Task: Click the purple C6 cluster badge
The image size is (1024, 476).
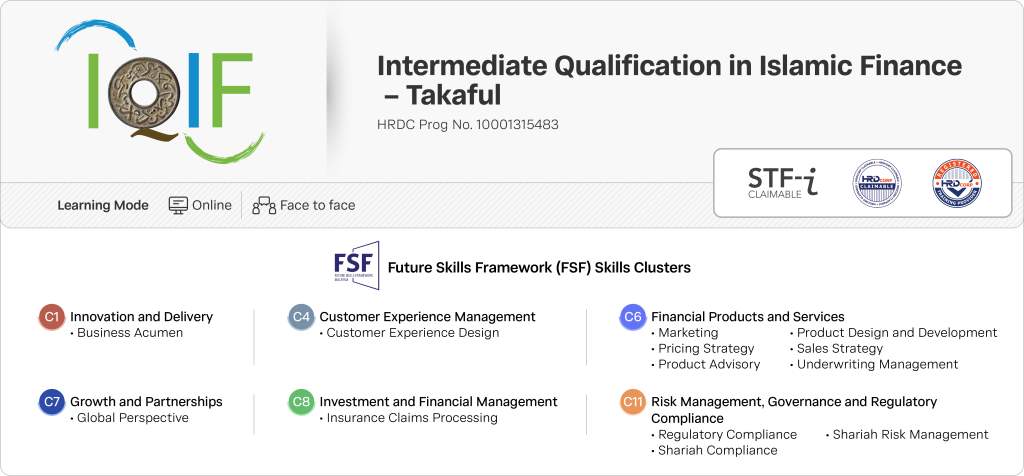Action: point(633,317)
